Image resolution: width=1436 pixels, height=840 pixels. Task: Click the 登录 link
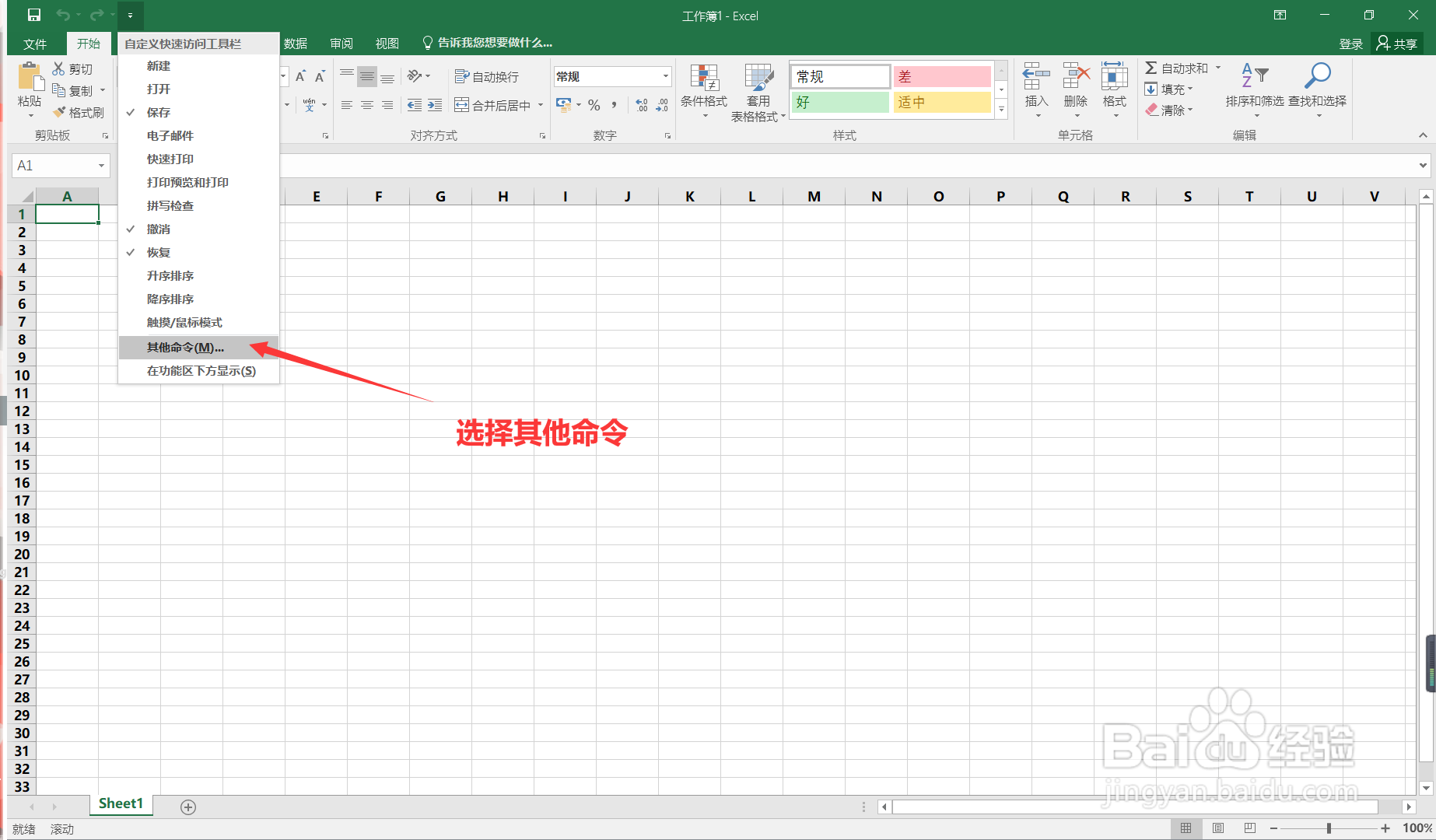pos(1351,43)
